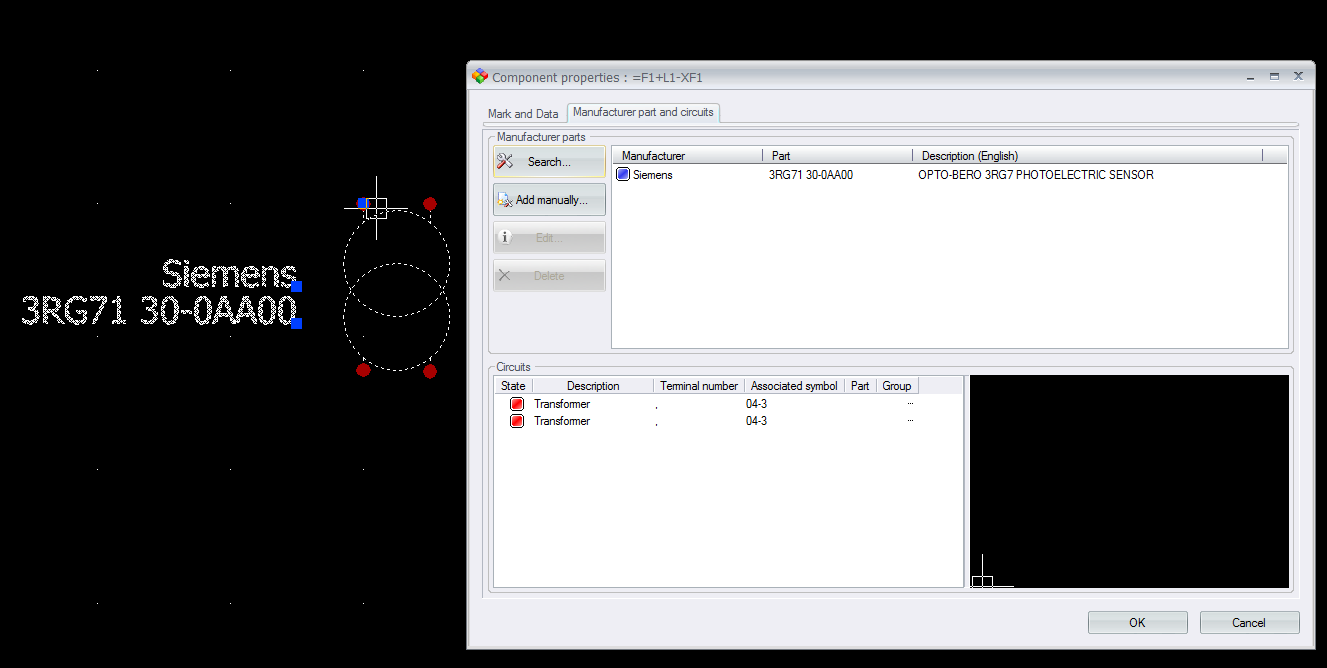This screenshot has height=668, width=1327.
Task: Click the blue grip beside the Siemens label
Action: 297,287
